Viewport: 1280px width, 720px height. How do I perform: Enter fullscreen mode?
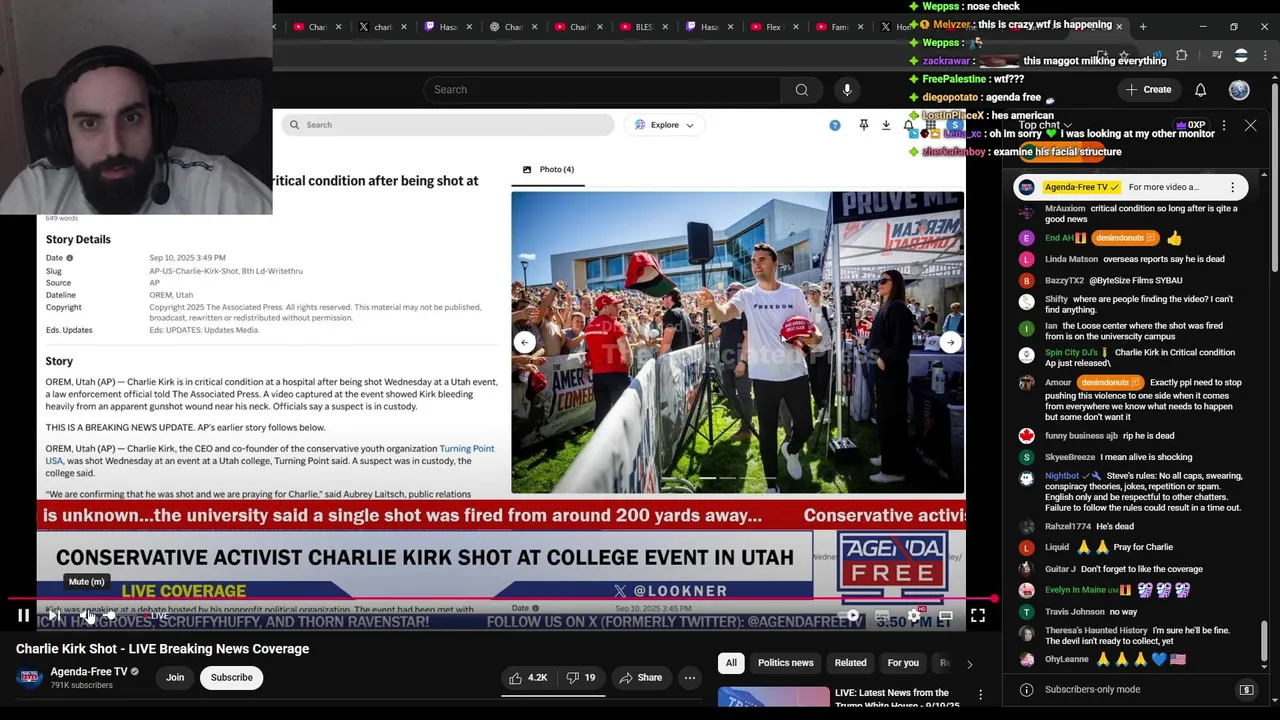[977, 616]
